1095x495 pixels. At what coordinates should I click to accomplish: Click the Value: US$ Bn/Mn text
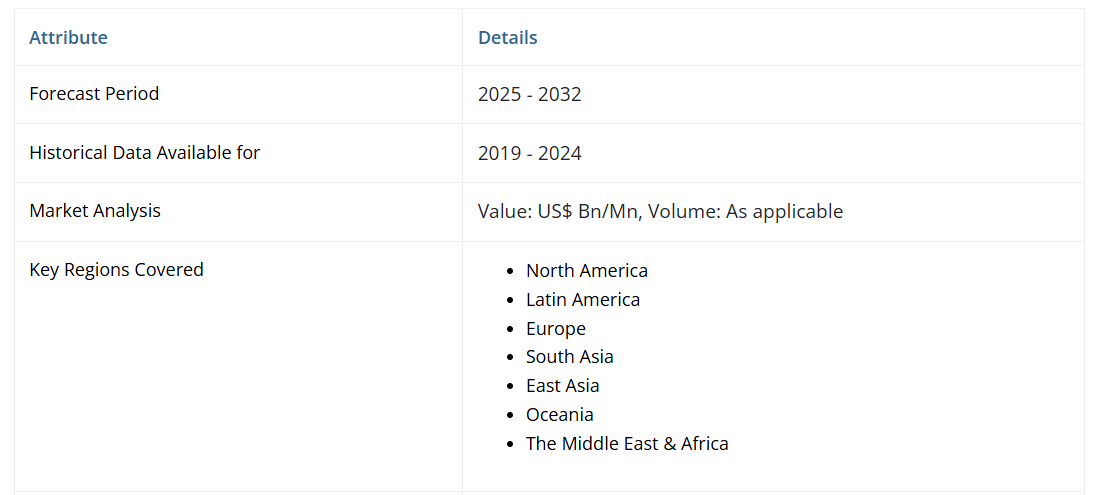point(560,212)
